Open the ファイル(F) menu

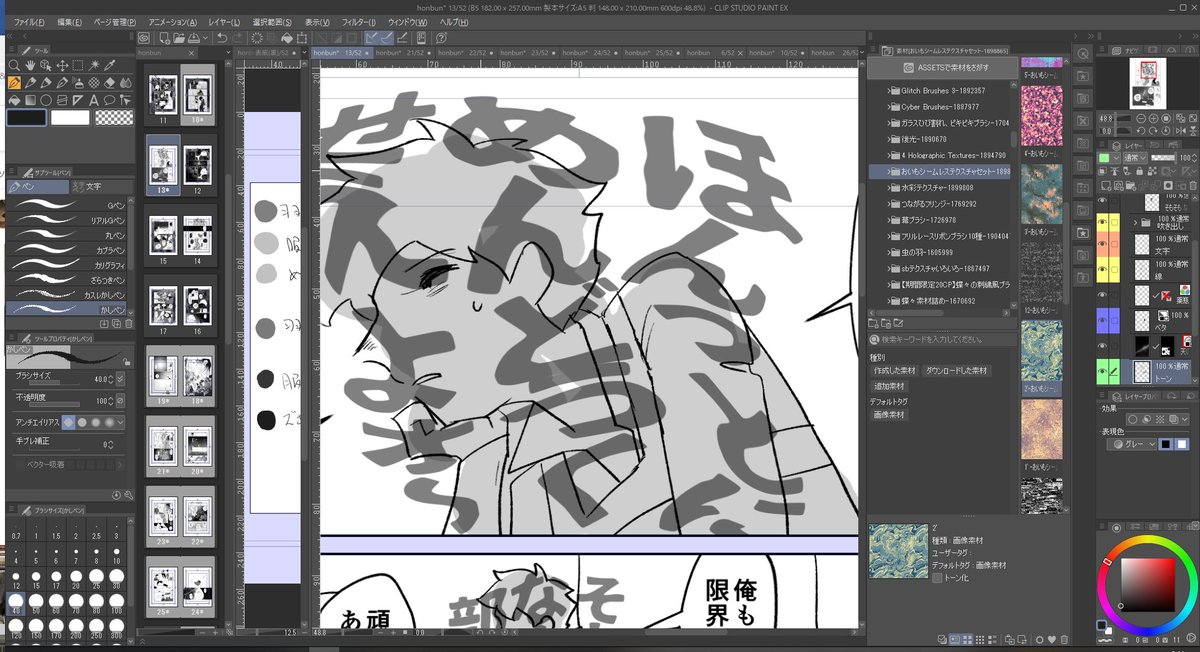(29, 21)
